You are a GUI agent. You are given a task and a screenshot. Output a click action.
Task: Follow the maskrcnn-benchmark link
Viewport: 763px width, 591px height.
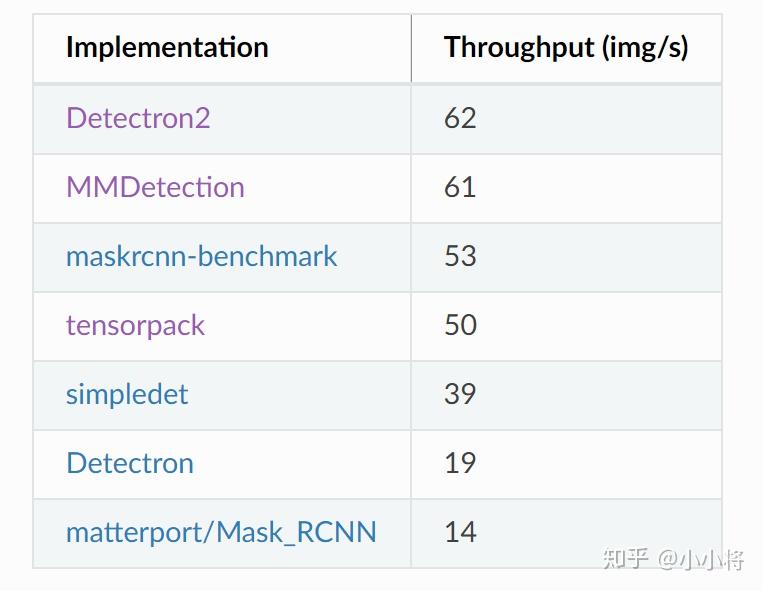coord(201,256)
